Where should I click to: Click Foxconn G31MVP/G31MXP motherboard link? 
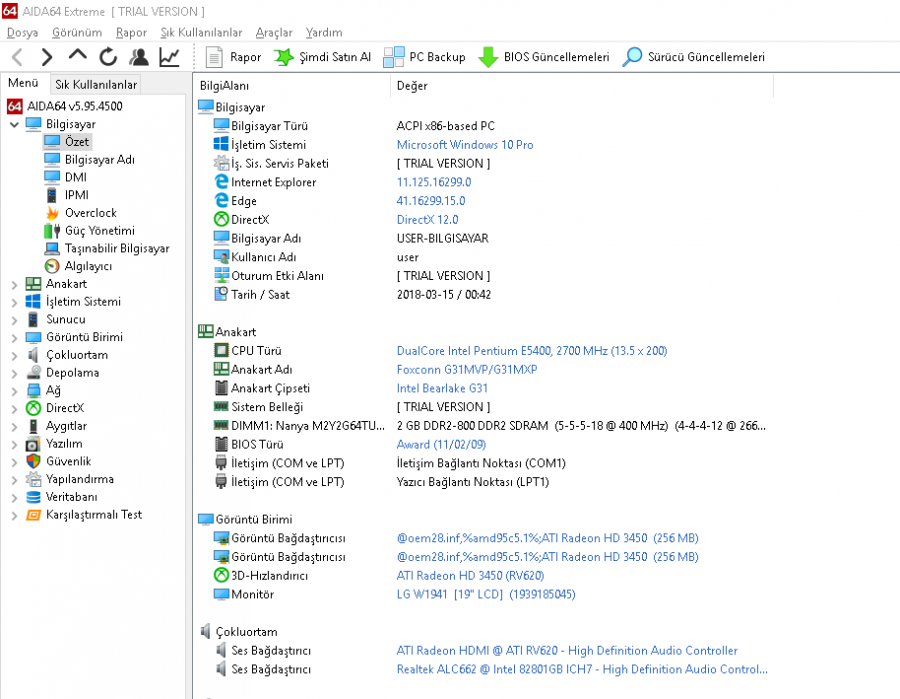pos(467,370)
